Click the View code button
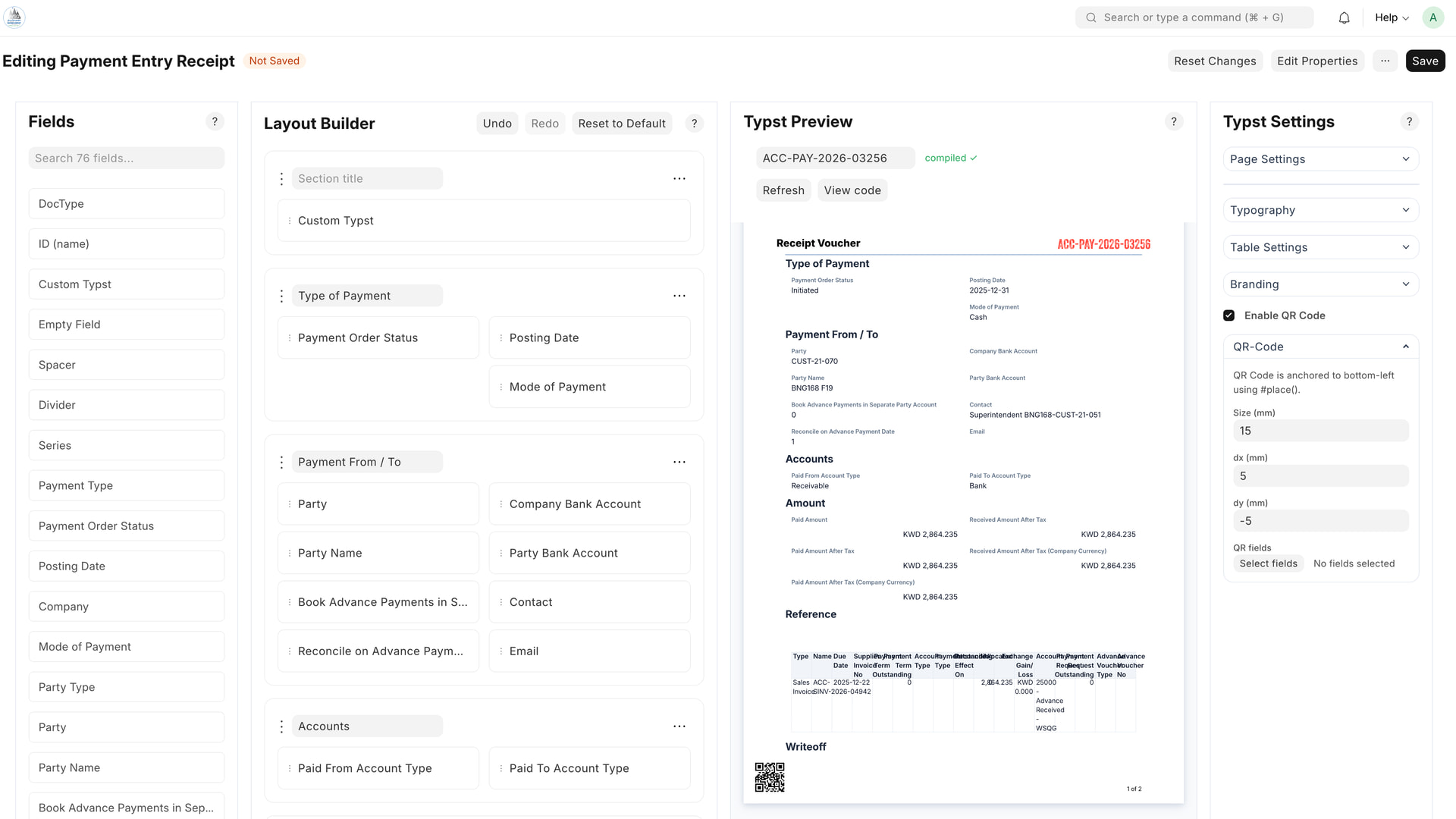Screen dimensions: 1456x819 tap(852, 190)
